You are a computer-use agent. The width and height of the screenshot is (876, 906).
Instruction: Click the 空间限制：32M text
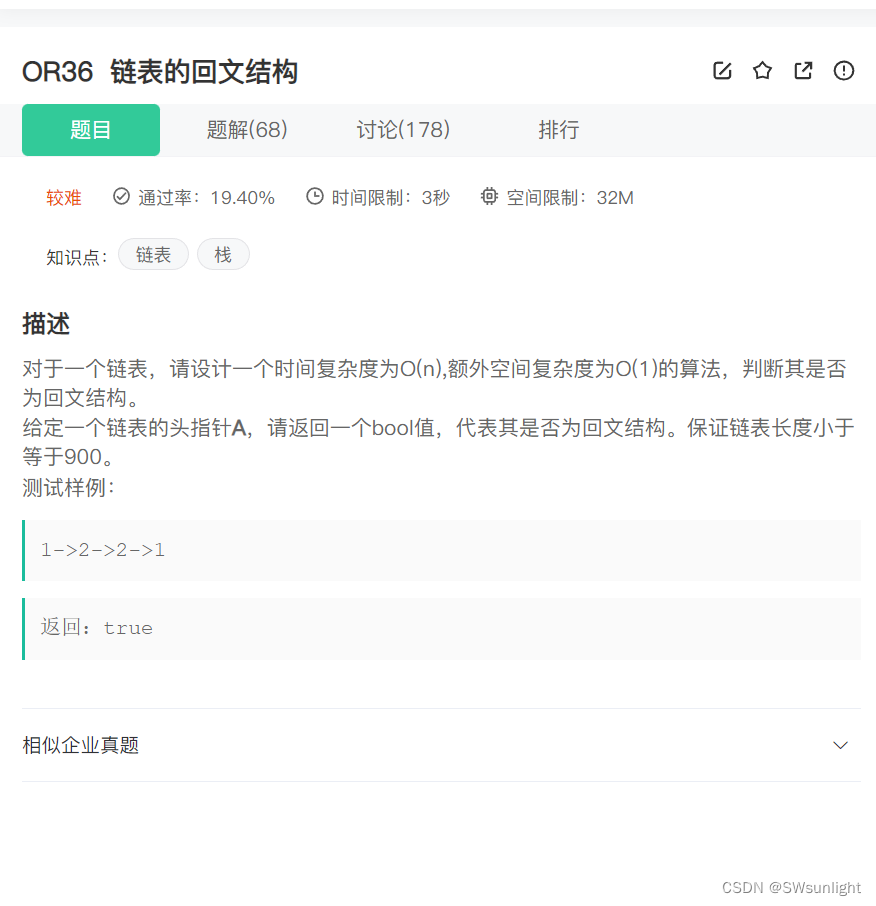(x=570, y=198)
